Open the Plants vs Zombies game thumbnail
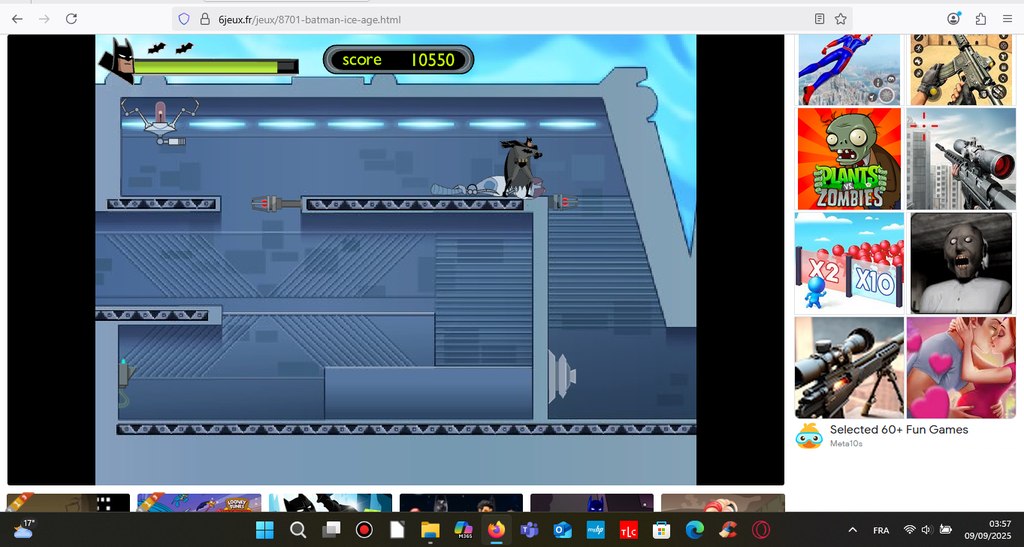The width and height of the screenshot is (1024, 547). click(849, 159)
